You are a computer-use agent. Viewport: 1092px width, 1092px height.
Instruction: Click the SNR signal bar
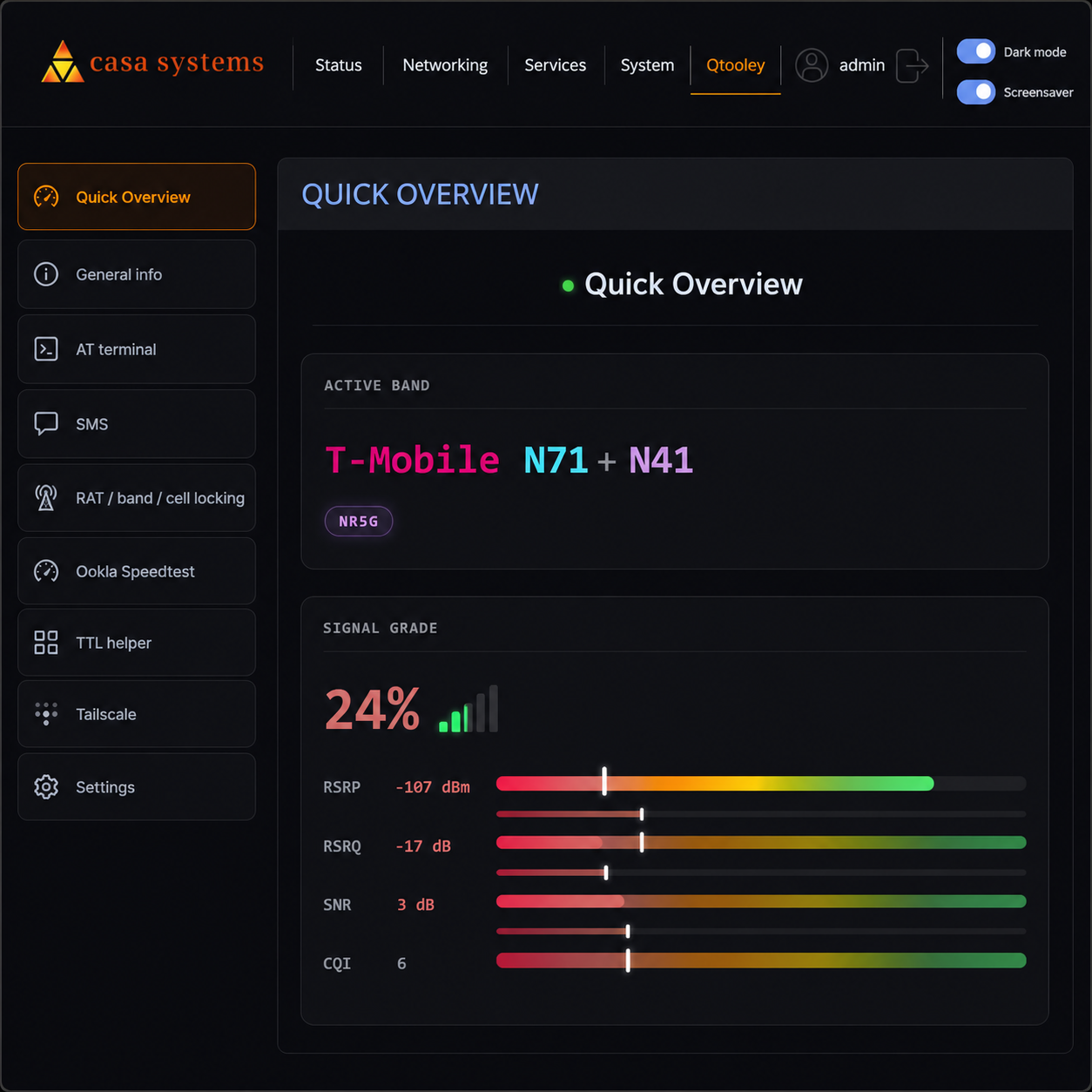click(761, 901)
